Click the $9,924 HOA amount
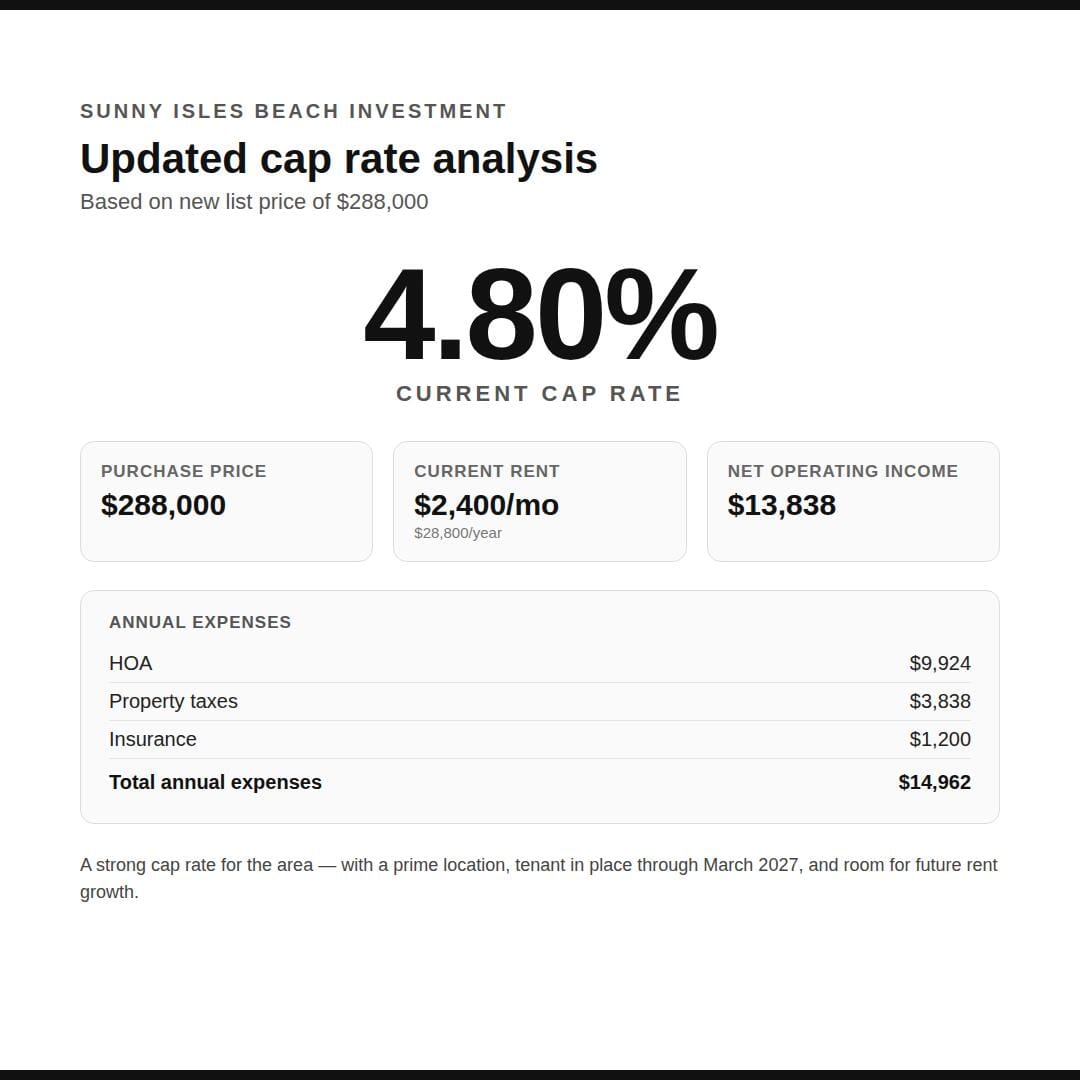This screenshot has width=1080, height=1080. [940, 663]
